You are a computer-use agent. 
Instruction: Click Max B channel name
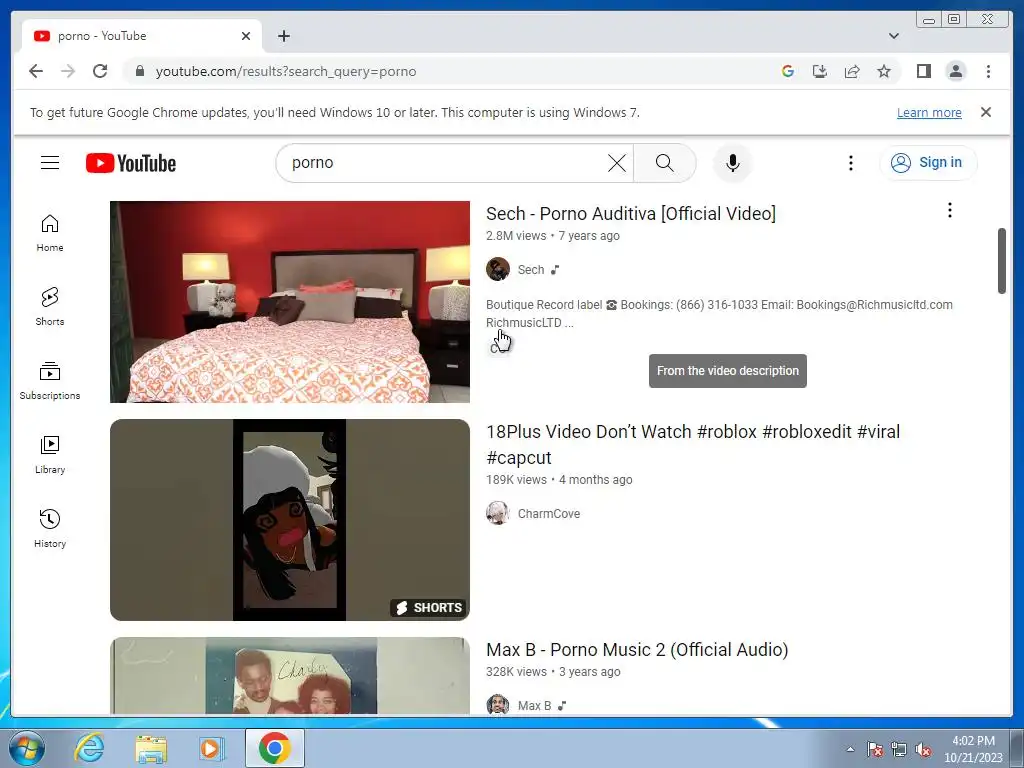pos(534,705)
